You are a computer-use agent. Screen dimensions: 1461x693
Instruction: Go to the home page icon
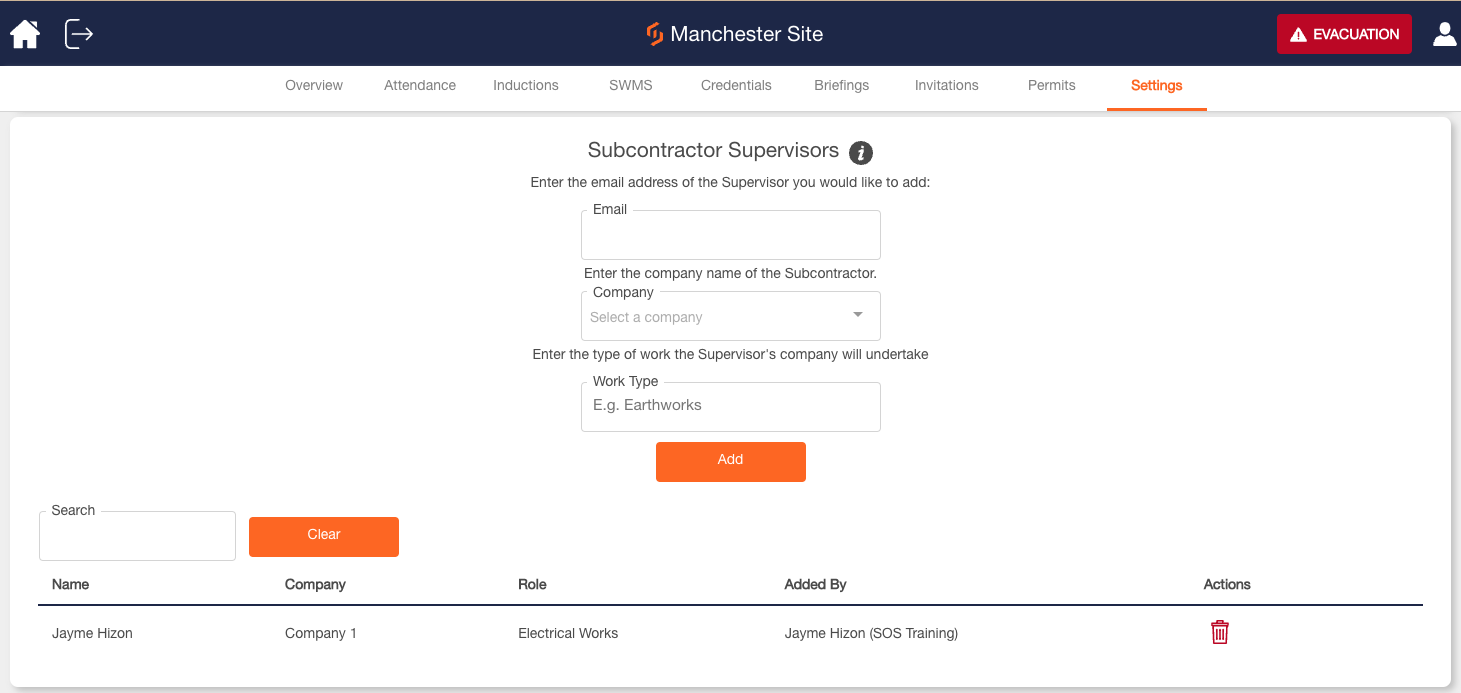25,34
